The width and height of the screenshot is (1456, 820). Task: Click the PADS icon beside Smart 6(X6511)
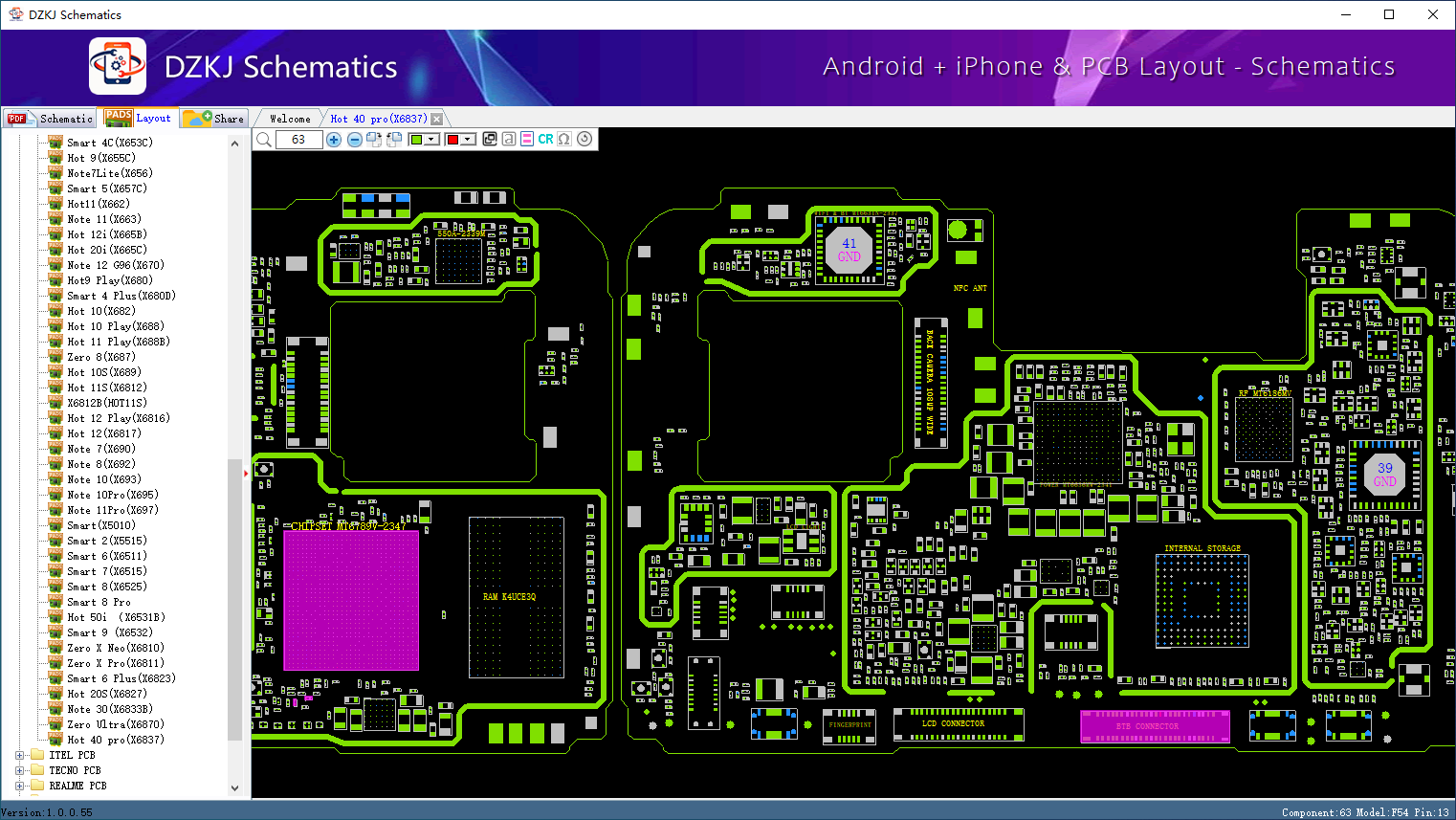[x=55, y=556]
